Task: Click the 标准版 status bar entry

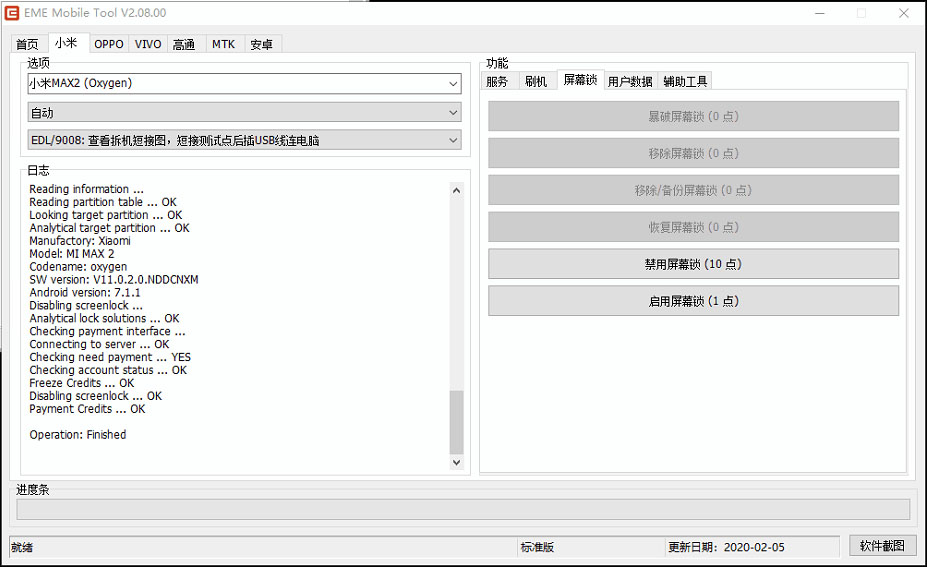Action: point(537,547)
